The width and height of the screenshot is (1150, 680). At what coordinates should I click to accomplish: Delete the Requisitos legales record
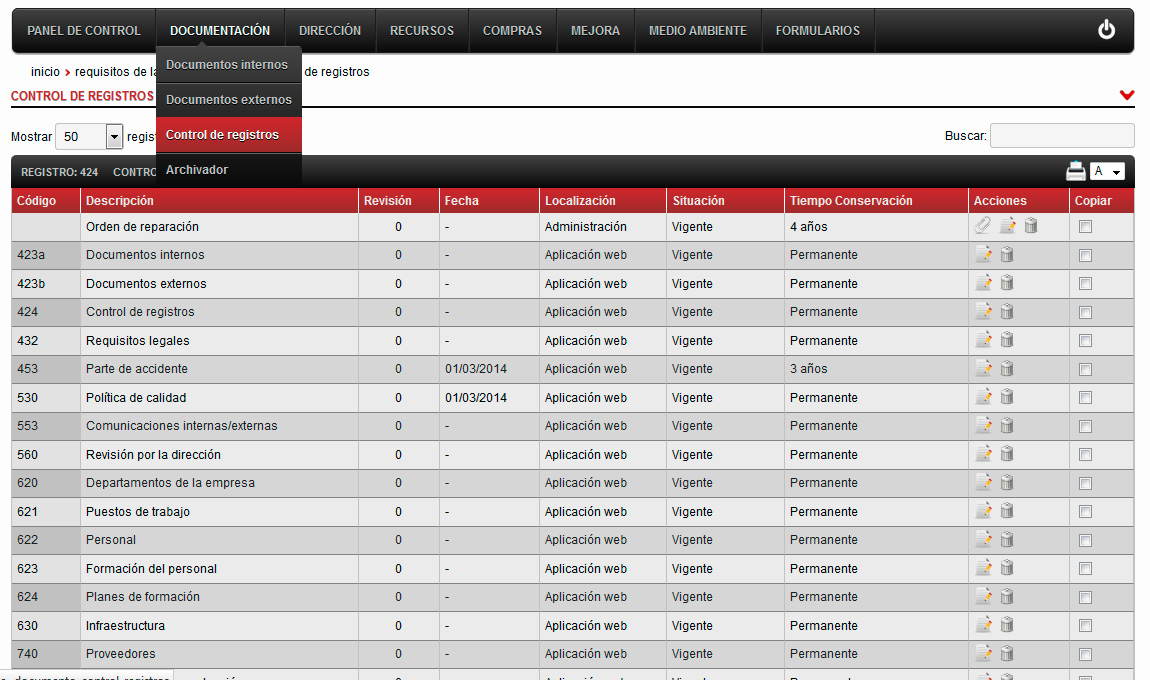1007,340
